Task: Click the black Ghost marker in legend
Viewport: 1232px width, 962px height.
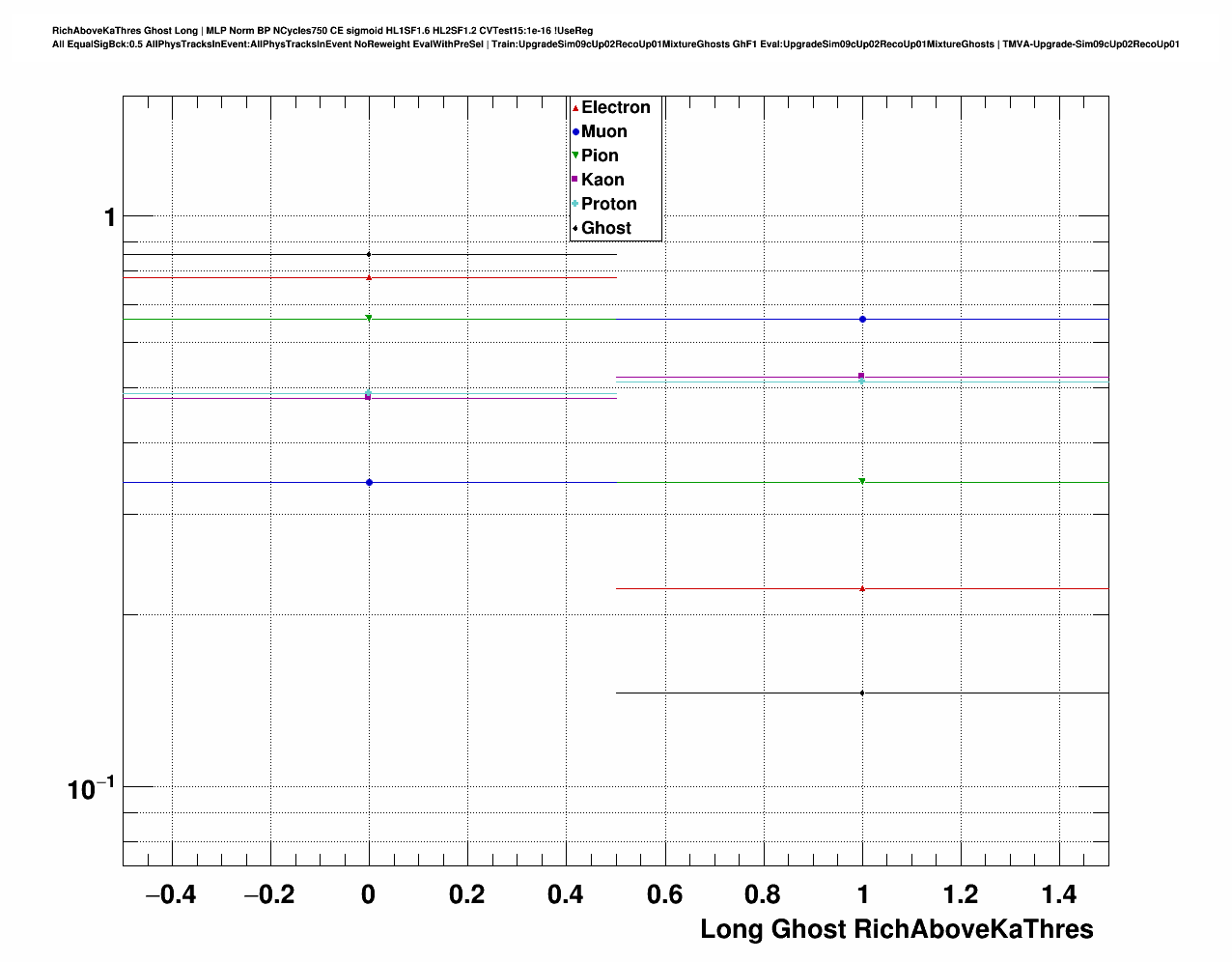Action: 575,228
